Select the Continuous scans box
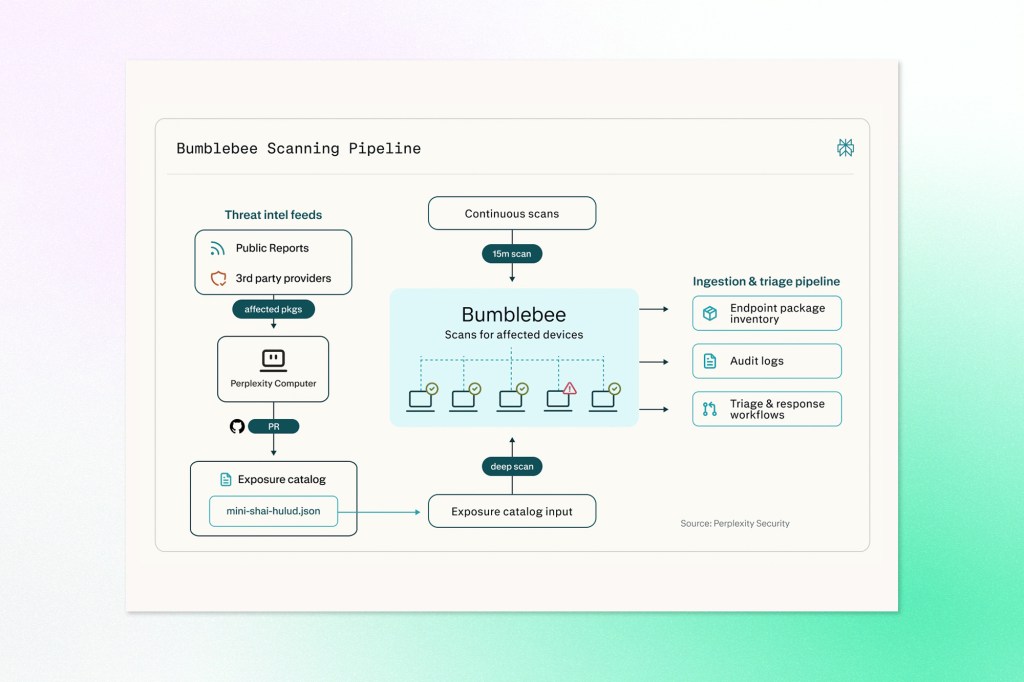Screen dimensions: 1024x682 coord(512,214)
